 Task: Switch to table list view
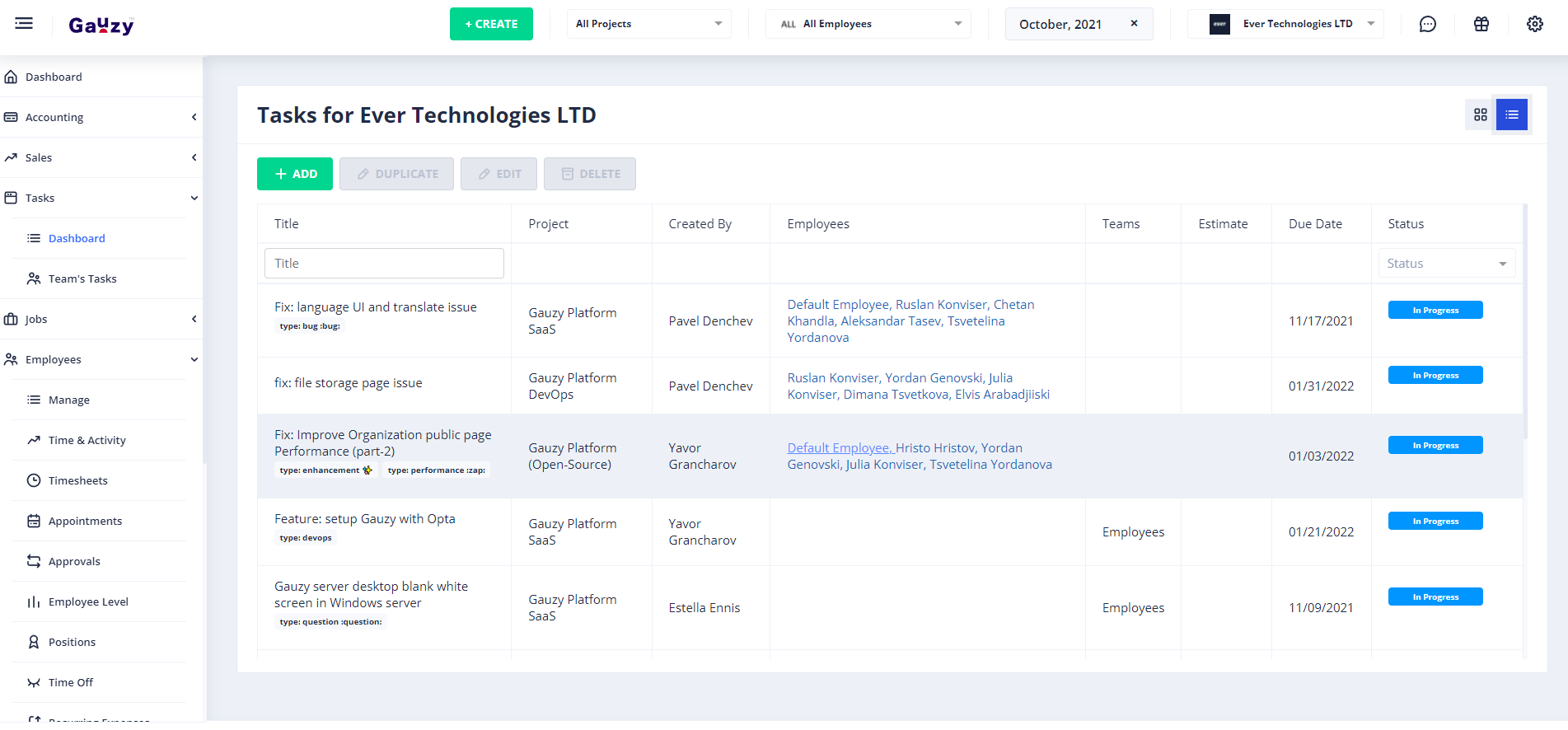pyautogui.click(x=1512, y=115)
